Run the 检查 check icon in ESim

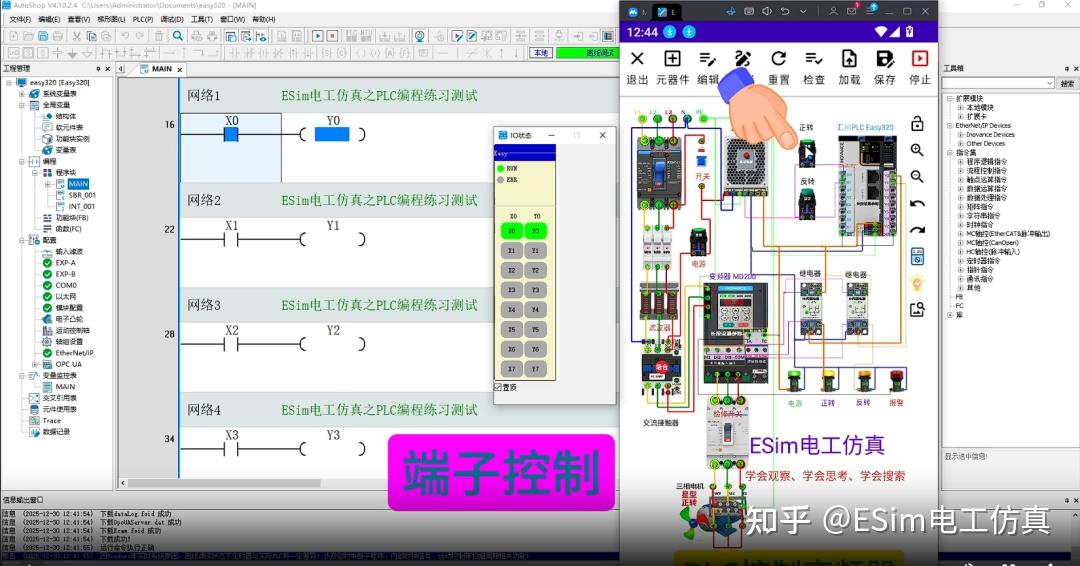814,59
